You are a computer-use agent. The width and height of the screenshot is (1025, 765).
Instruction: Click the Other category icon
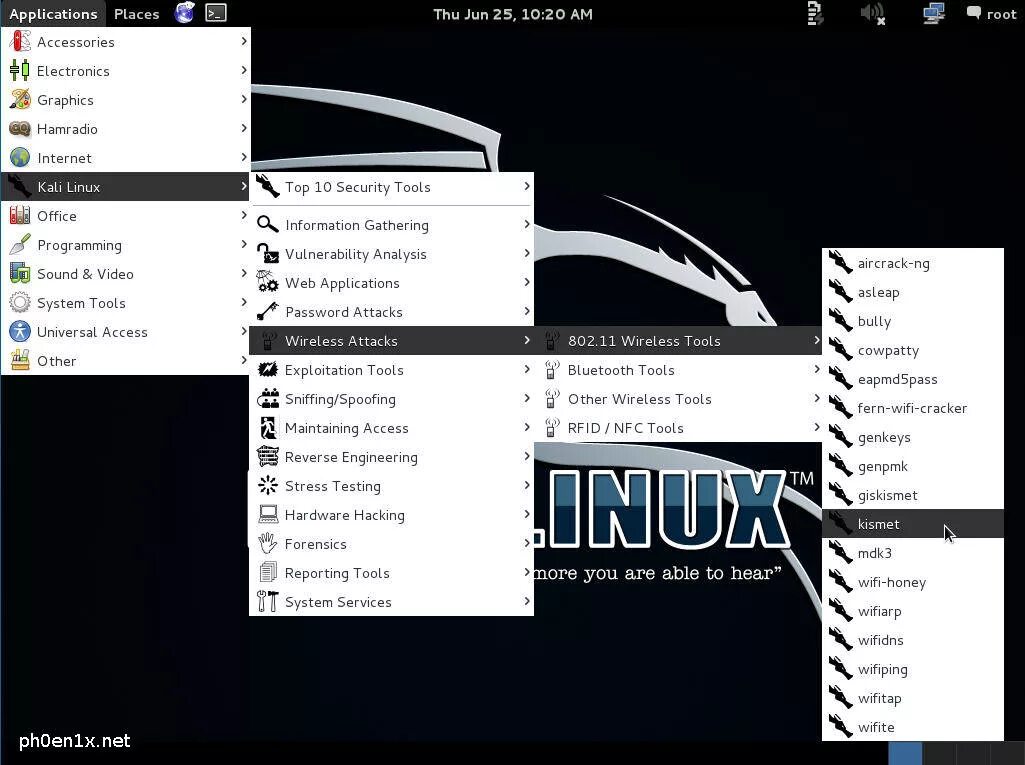click(20, 360)
